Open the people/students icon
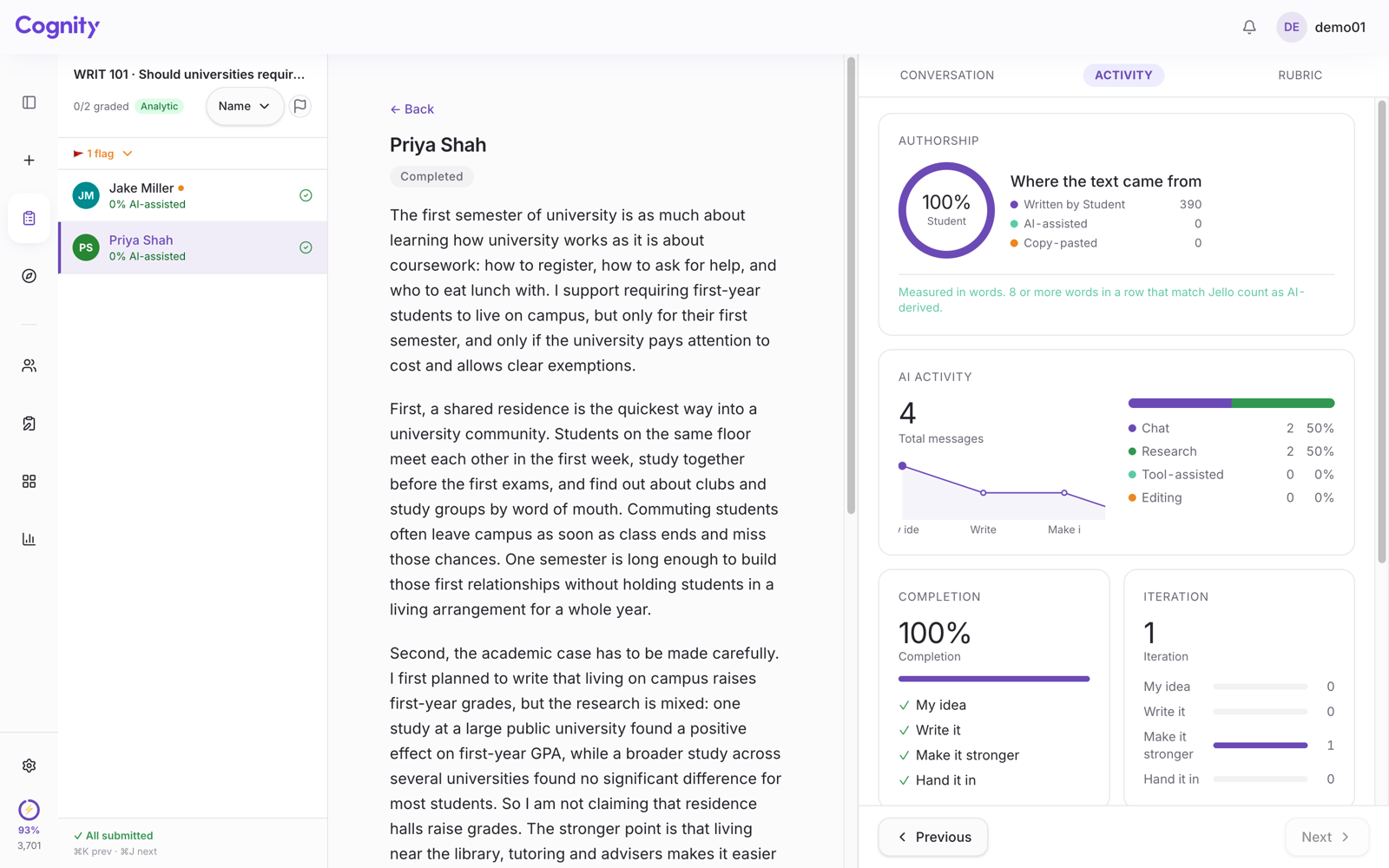1389x868 pixels. click(x=29, y=365)
